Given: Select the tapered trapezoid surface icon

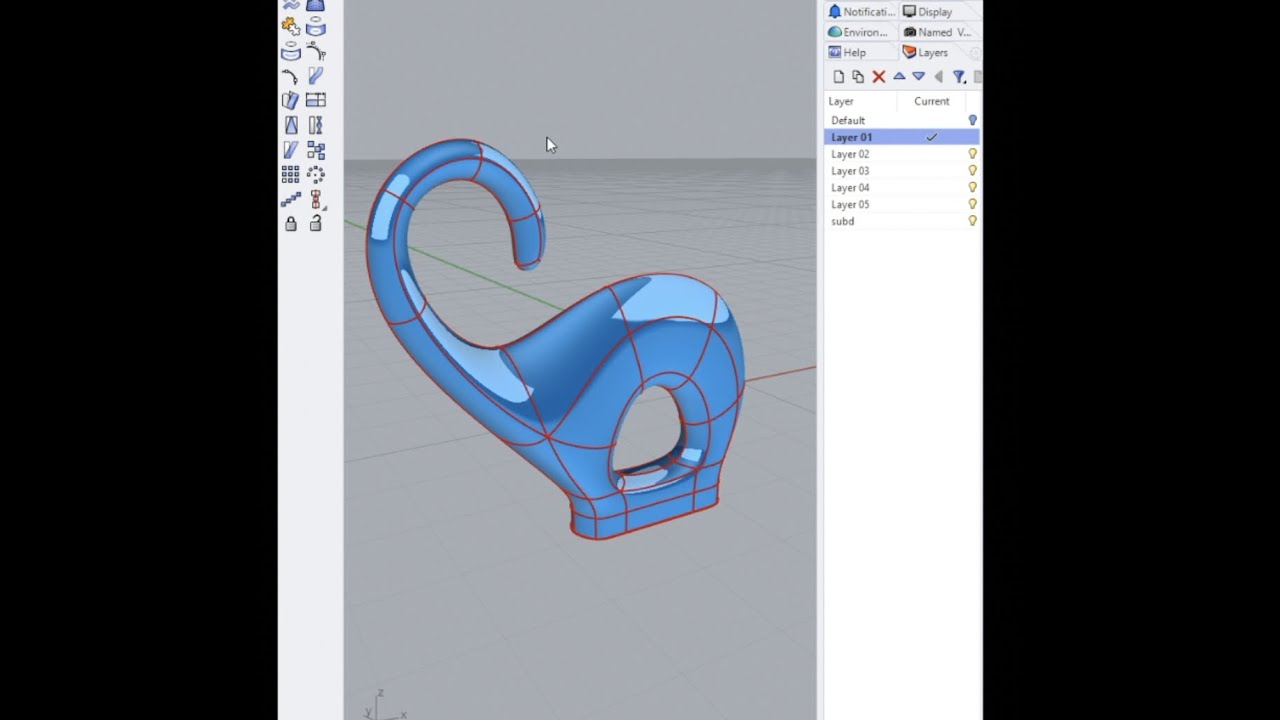Looking at the screenshot, I should point(291,125).
